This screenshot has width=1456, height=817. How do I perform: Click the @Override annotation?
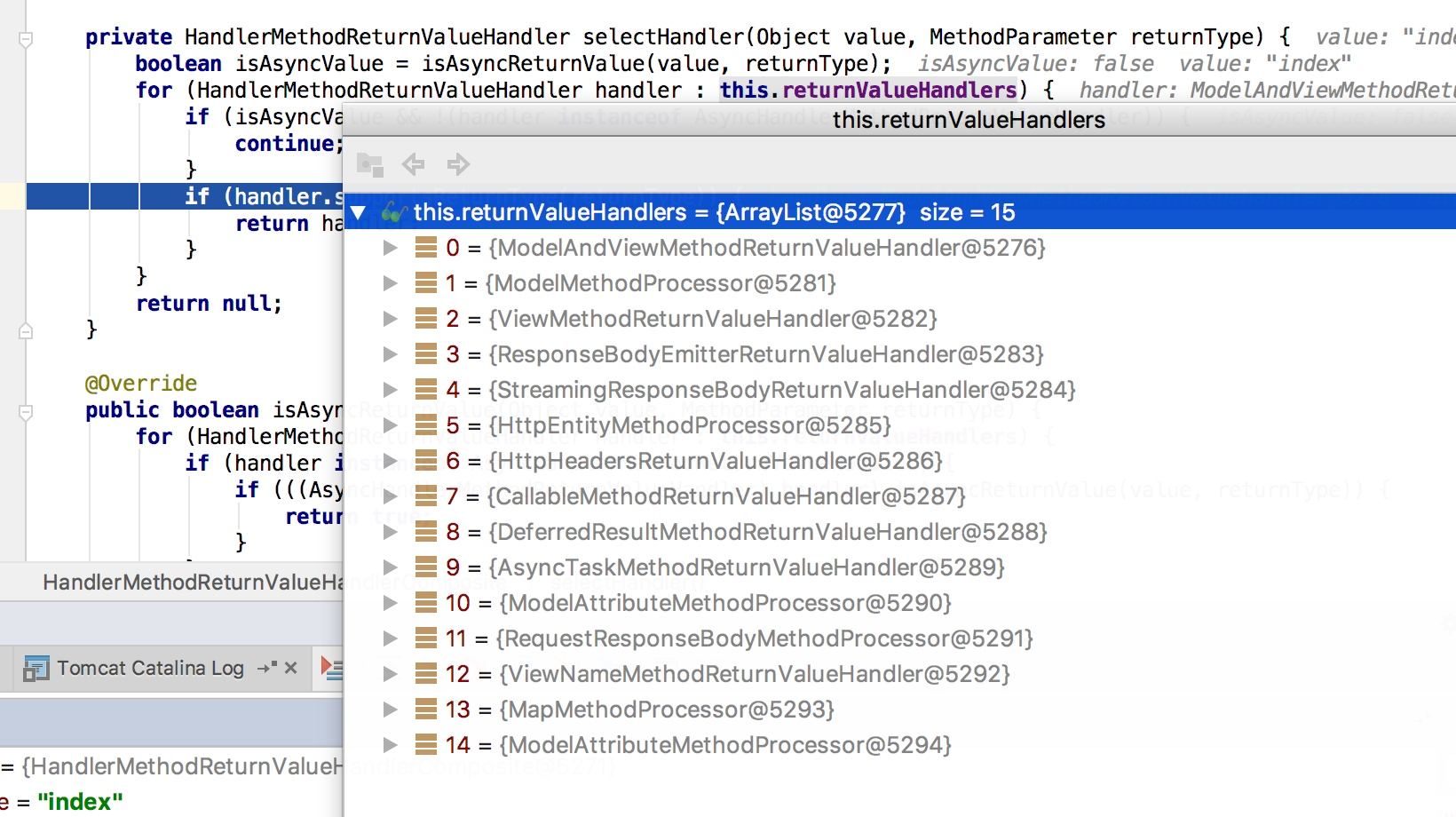[141, 383]
